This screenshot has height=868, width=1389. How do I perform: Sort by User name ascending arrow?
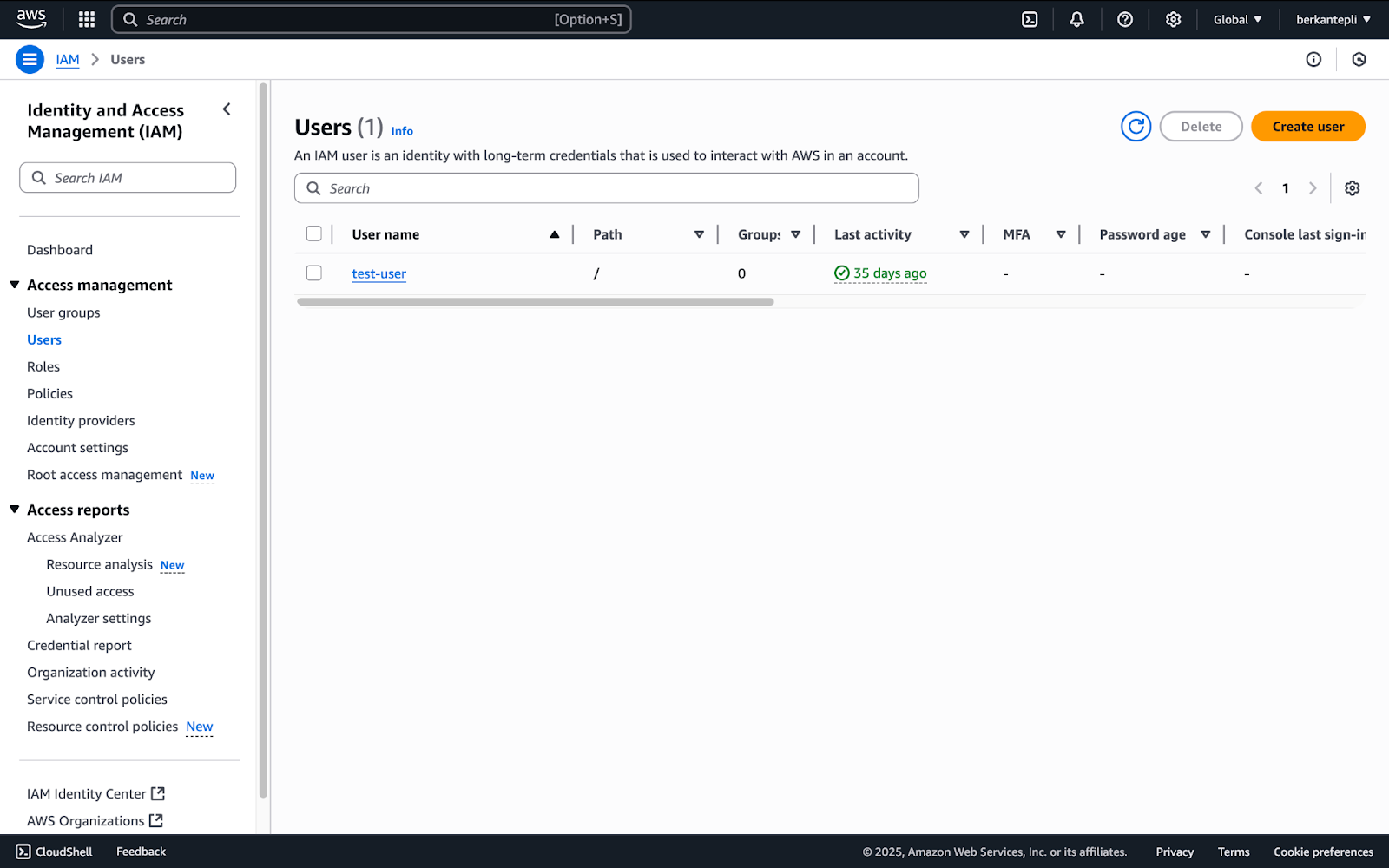[x=554, y=234]
